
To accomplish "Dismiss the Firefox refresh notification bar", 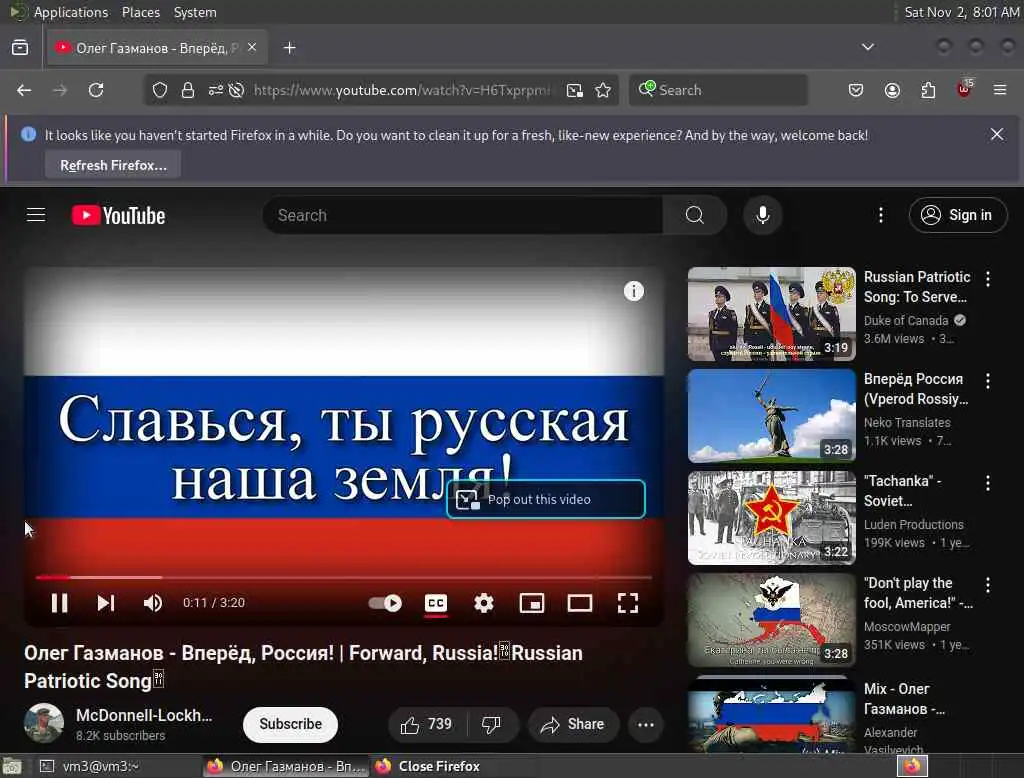I will click(997, 135).
